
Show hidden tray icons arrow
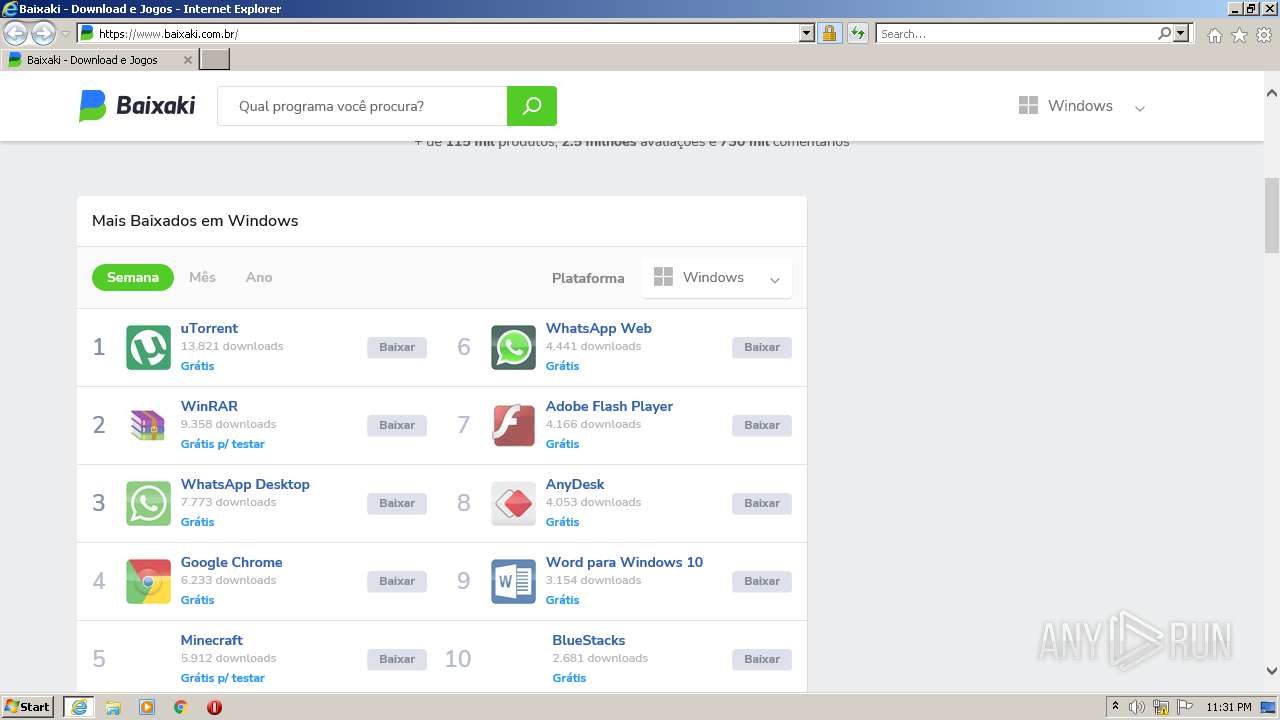click(1115, 707)
